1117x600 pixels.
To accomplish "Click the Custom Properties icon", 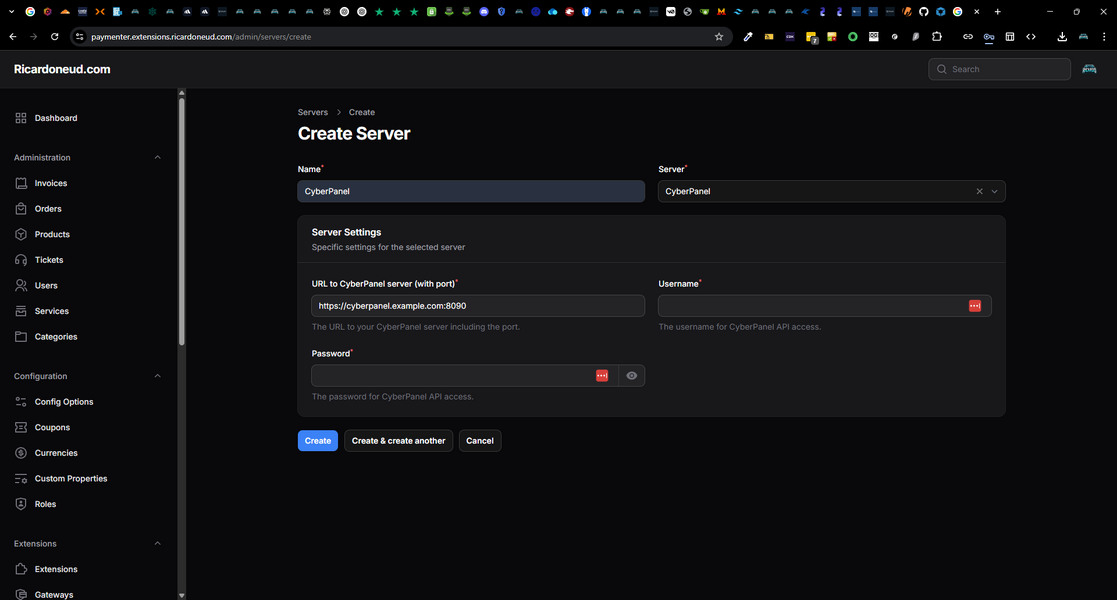I will pos(21,479).
